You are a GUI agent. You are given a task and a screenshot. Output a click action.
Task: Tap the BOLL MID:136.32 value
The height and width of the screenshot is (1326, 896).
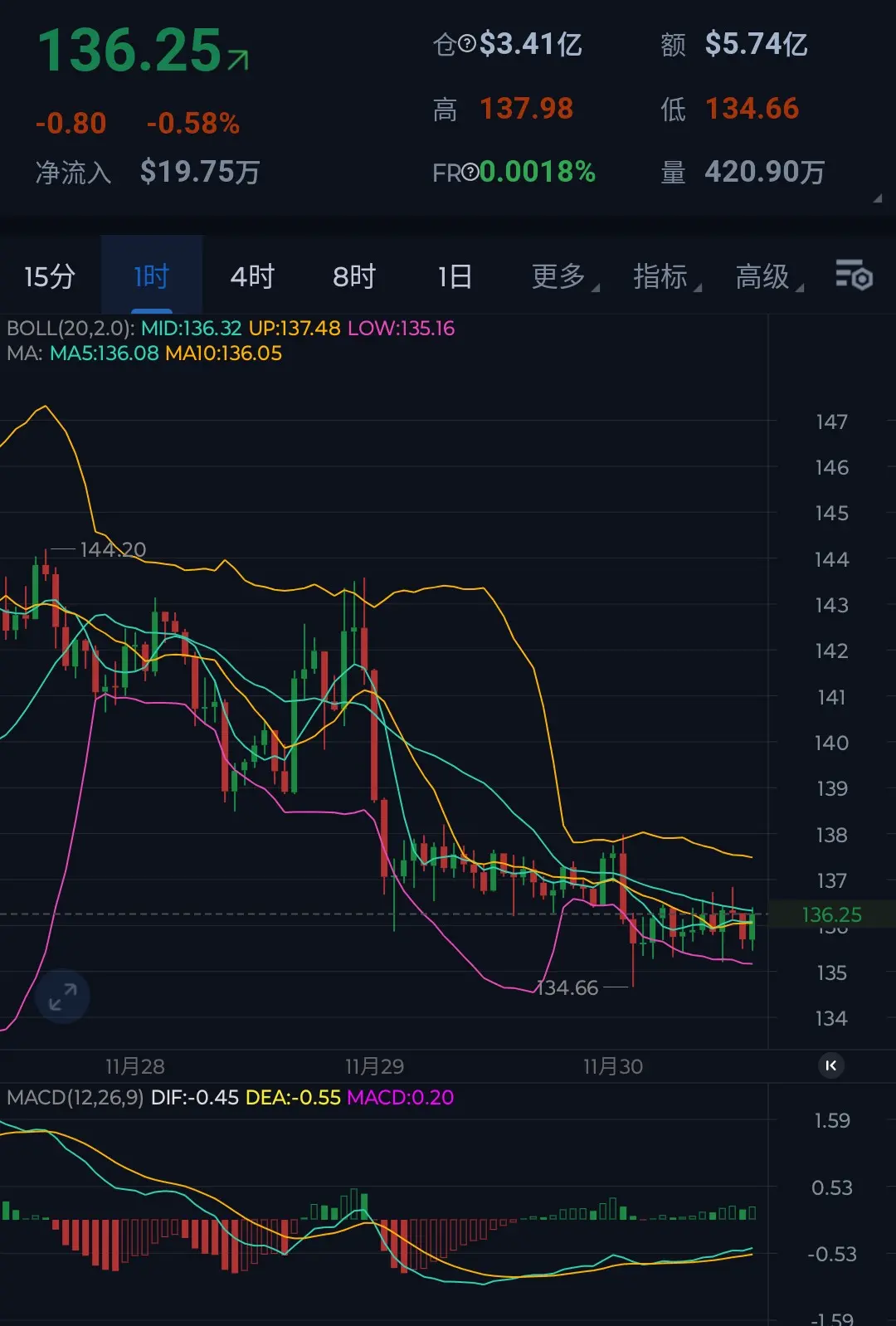[x=191, y=328]
